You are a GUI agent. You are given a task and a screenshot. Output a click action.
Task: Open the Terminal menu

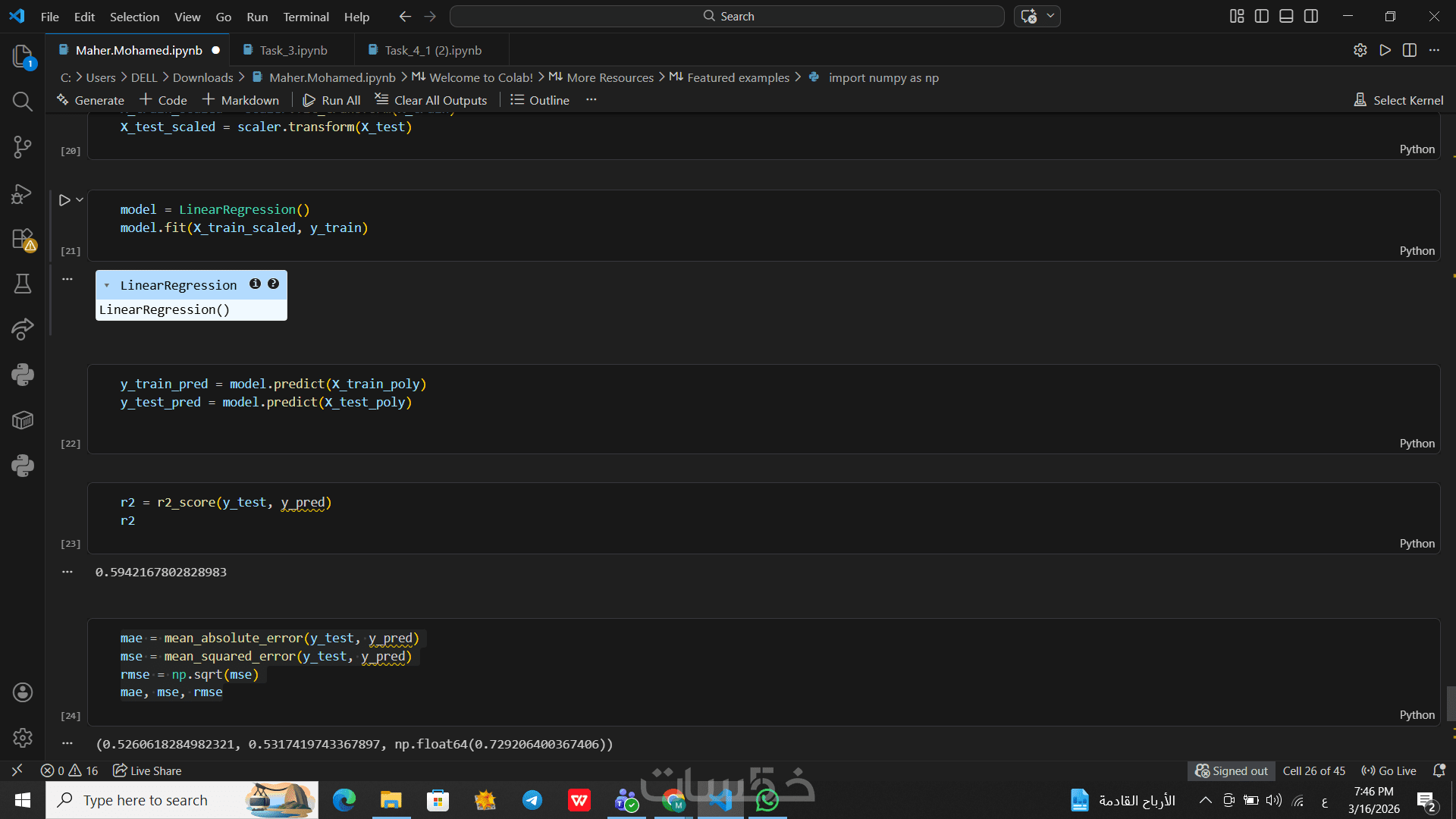(306, 17)
